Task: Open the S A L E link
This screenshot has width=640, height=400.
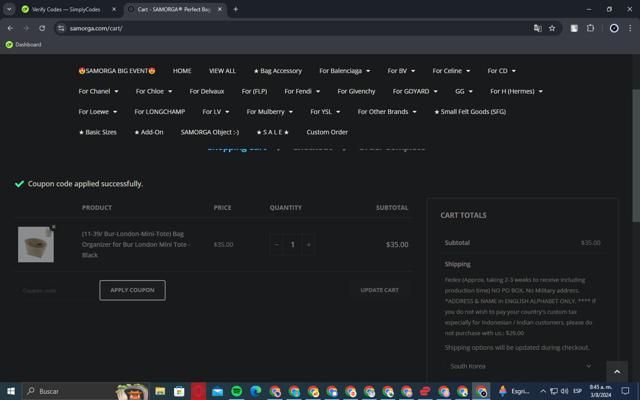Action: point(273,132)
